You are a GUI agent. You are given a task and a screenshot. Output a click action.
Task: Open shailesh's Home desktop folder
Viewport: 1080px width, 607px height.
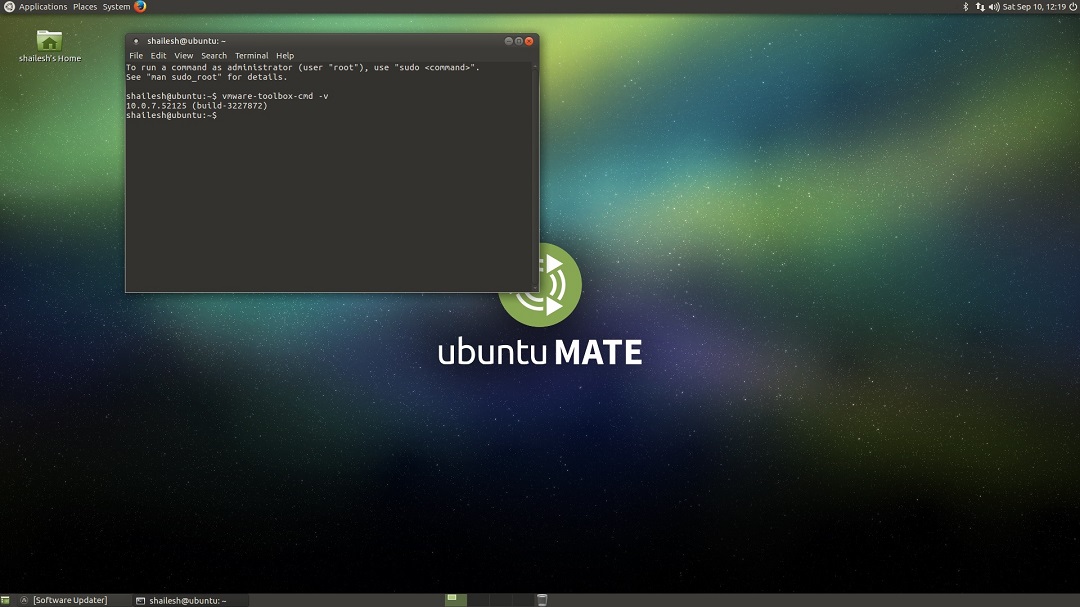point(50,46)
